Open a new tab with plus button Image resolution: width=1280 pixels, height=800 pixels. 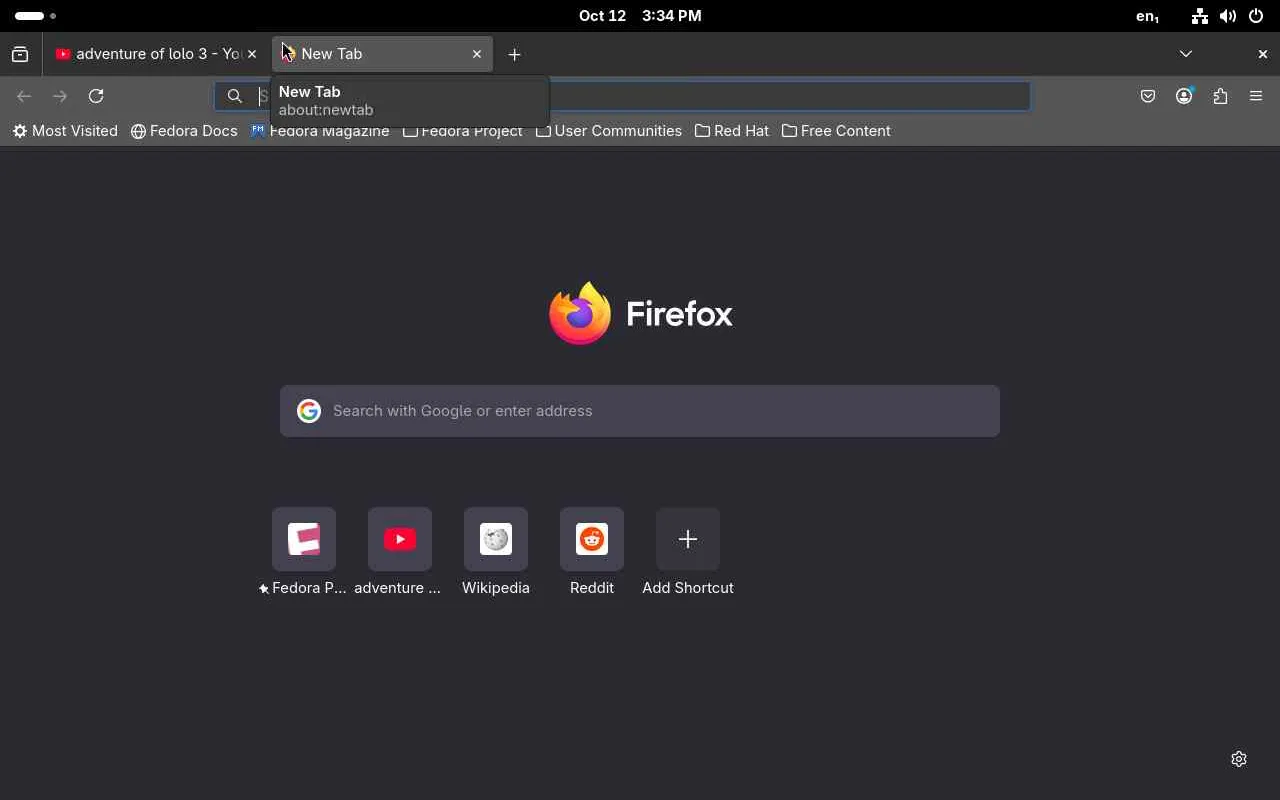pyautogui.click(x=514, y=54)
